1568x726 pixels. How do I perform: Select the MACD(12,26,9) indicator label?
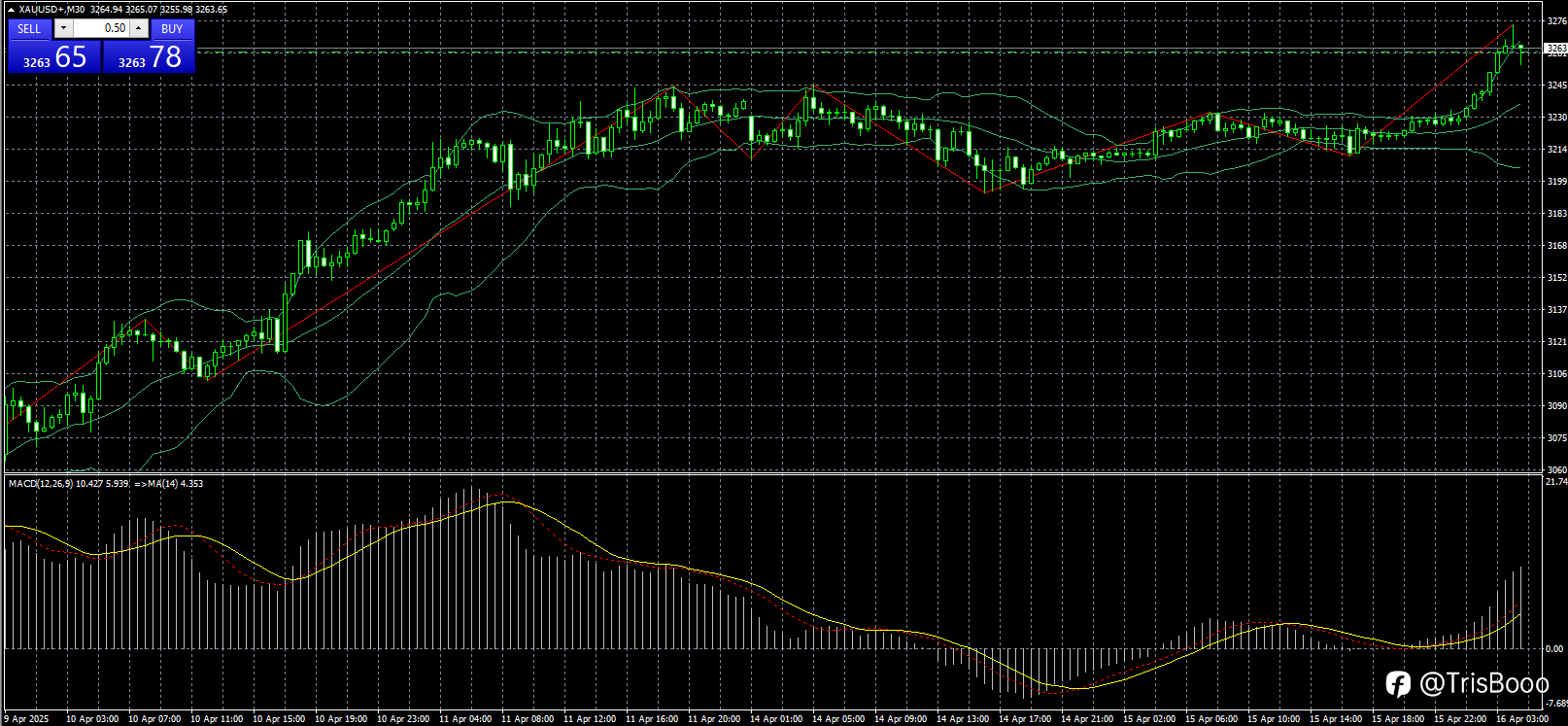(41, 483)
